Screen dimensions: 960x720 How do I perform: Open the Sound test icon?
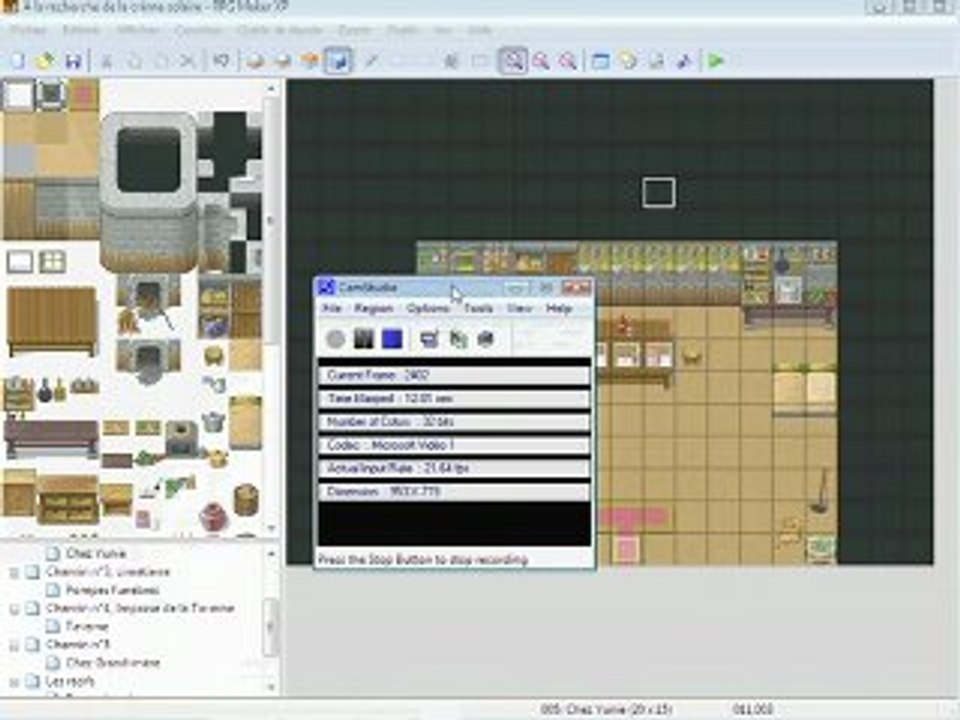[x=683, y=61]
